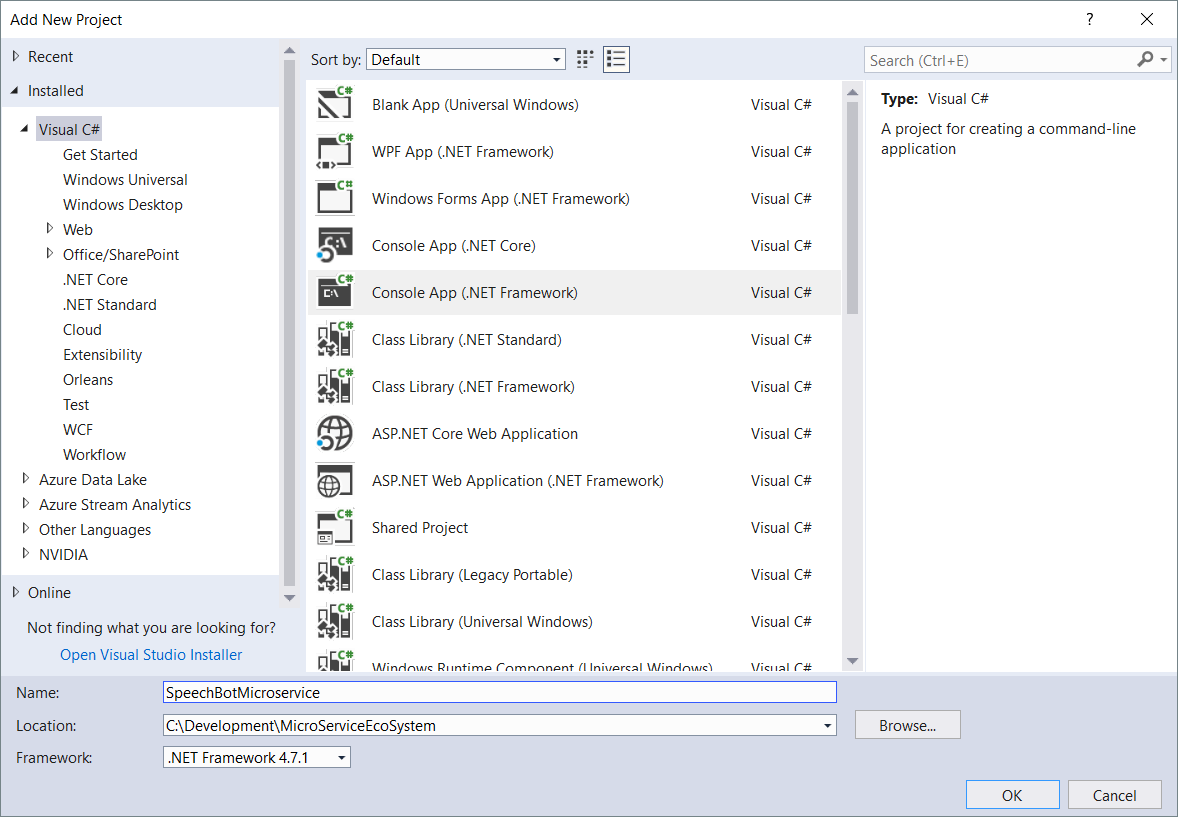This screenshot has height=817, width=1178.
Task: Collapse the Visual C# node
Action: tap(25, 129)
